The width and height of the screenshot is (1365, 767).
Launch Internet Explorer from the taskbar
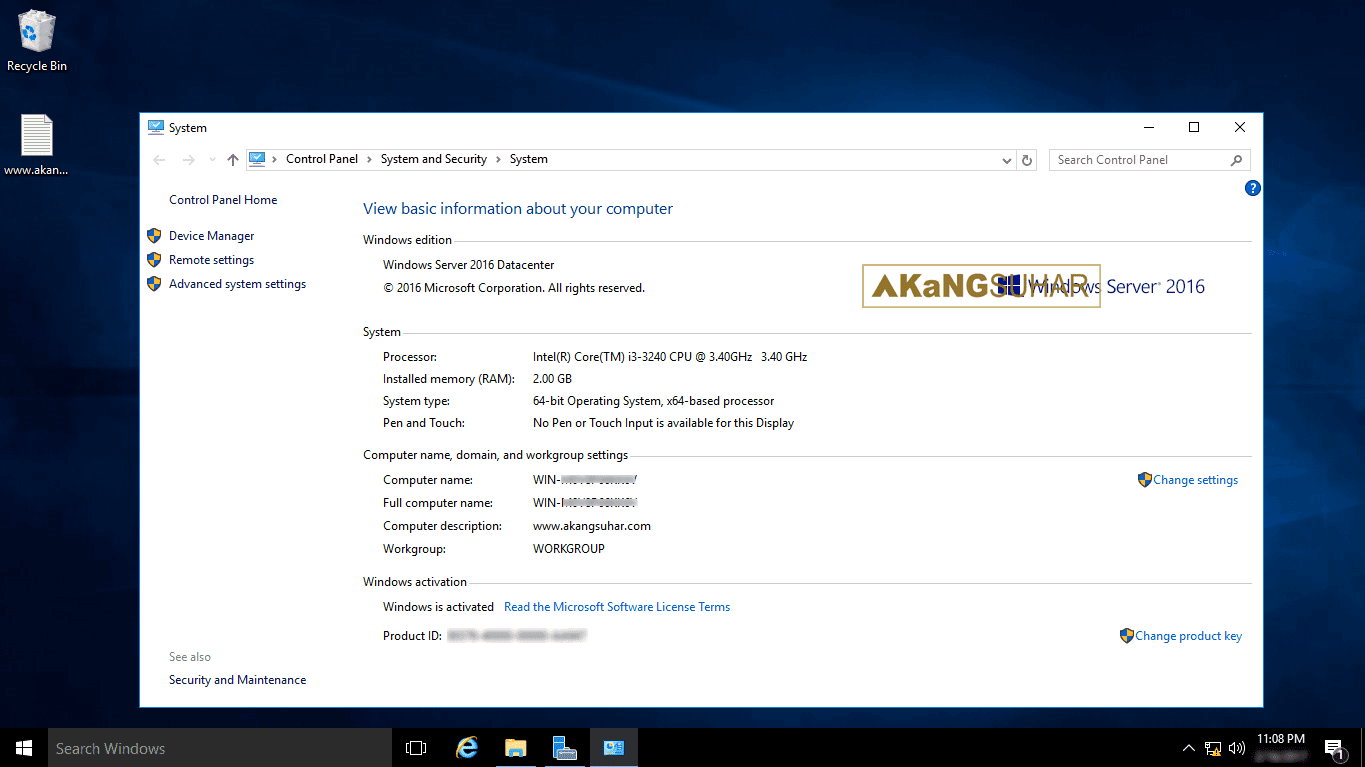pos(465,747)
